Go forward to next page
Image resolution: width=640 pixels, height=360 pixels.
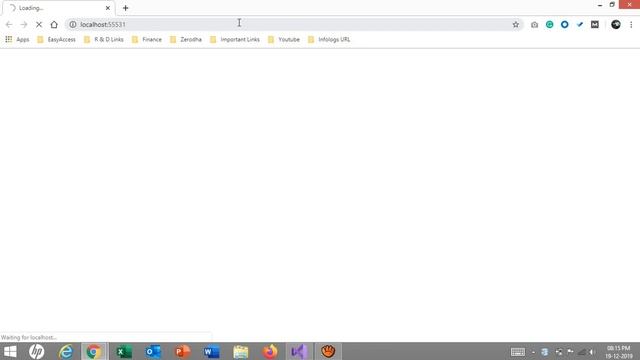[24, 24]
